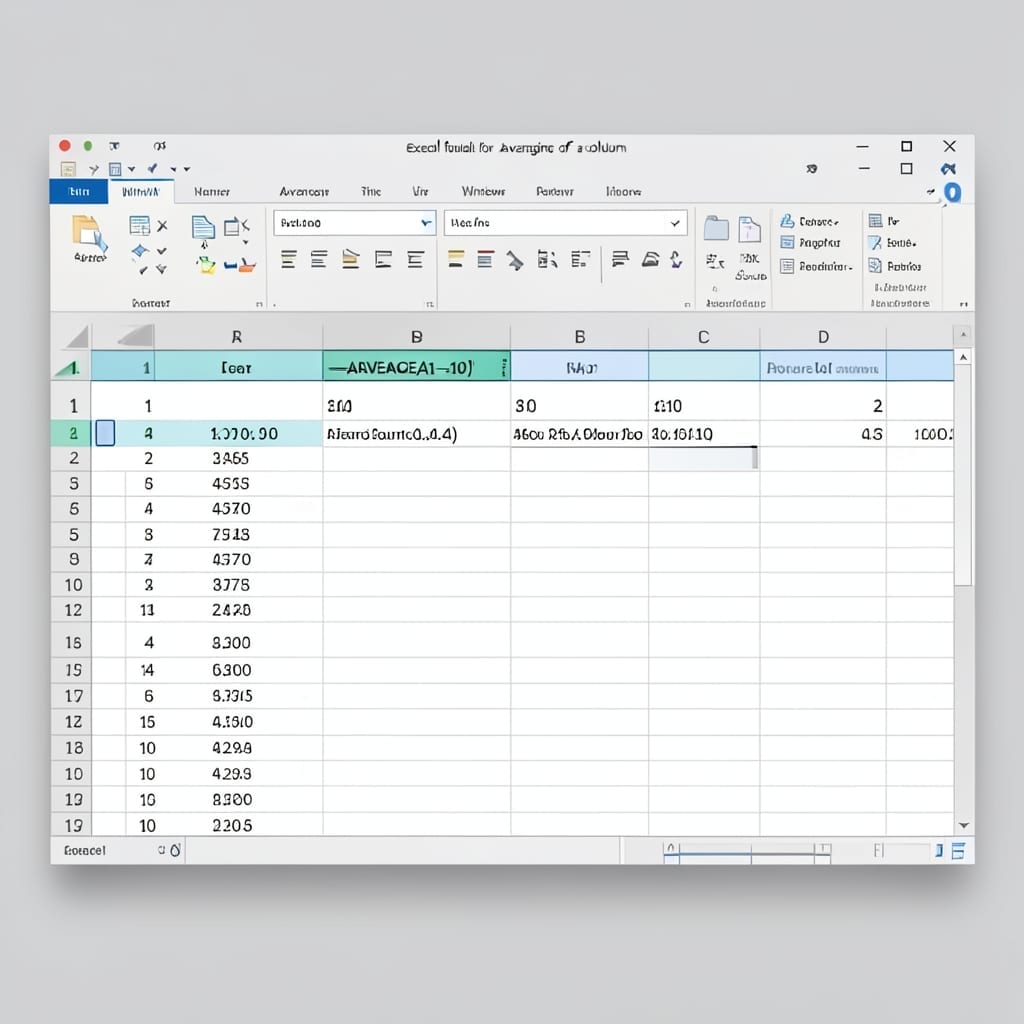Open the "Reodidar" dropdown in the ribbon
The image size is (1024, 1024).
click(x=817, y=266)
